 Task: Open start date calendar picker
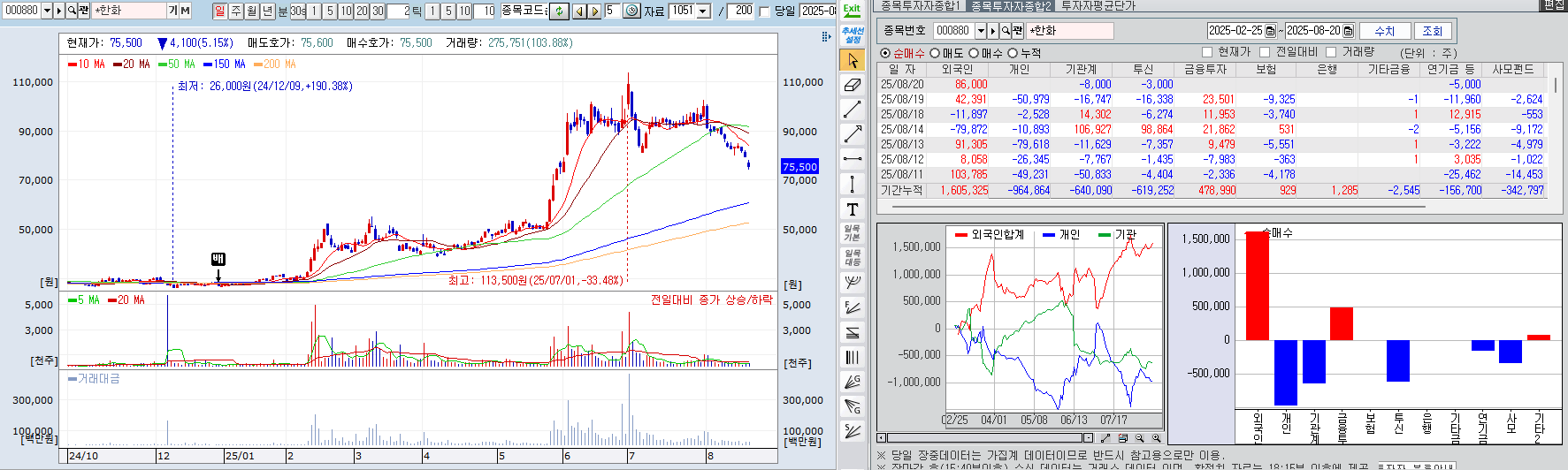1270,31
